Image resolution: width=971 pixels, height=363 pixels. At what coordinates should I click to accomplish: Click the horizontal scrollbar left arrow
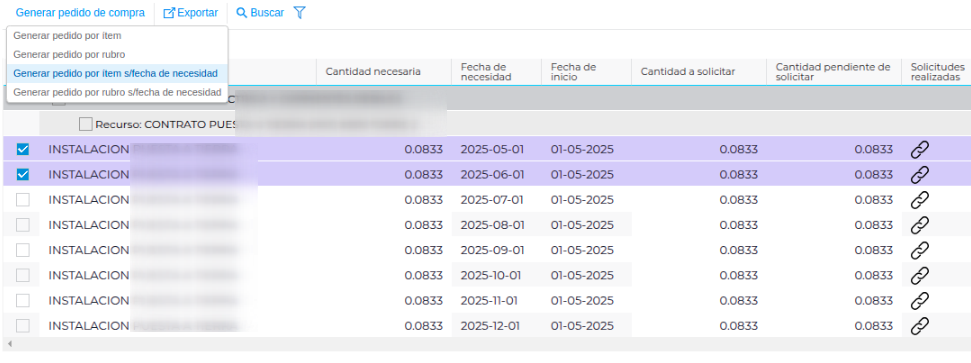click(x=9, y=344)
